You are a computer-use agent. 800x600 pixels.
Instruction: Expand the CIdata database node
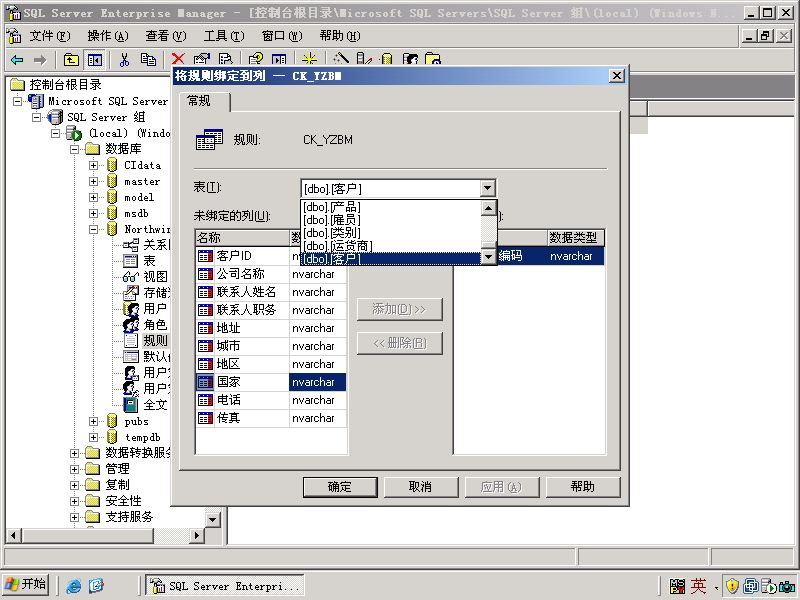click(x=93, y=165)
